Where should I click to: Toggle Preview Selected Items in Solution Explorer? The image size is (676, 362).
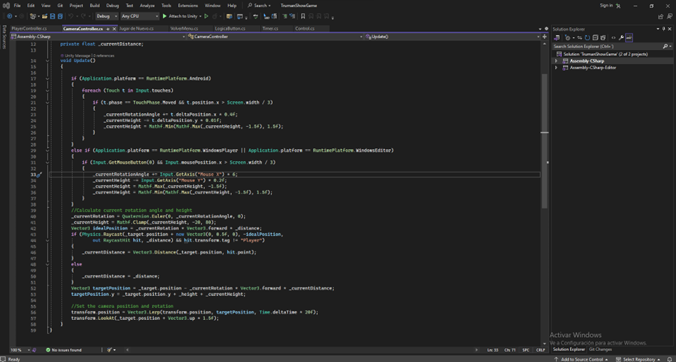[629, 38]
